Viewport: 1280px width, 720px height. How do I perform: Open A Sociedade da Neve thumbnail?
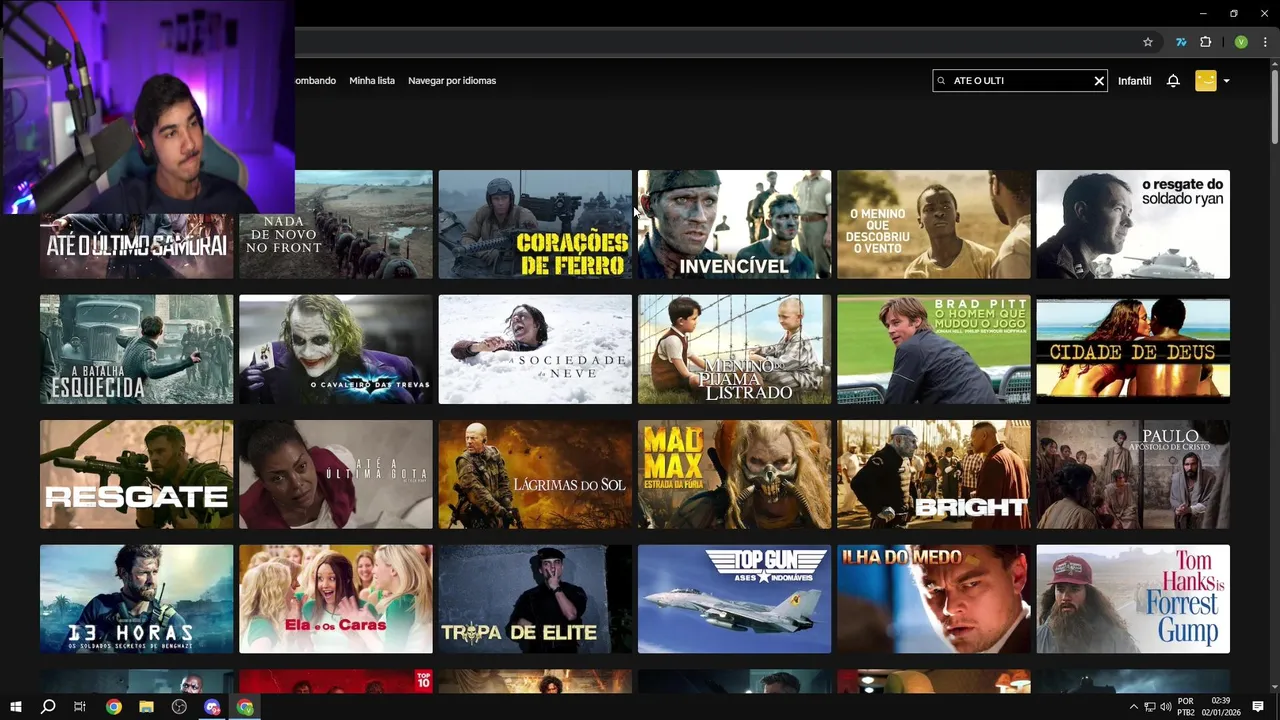click(535, 349)
